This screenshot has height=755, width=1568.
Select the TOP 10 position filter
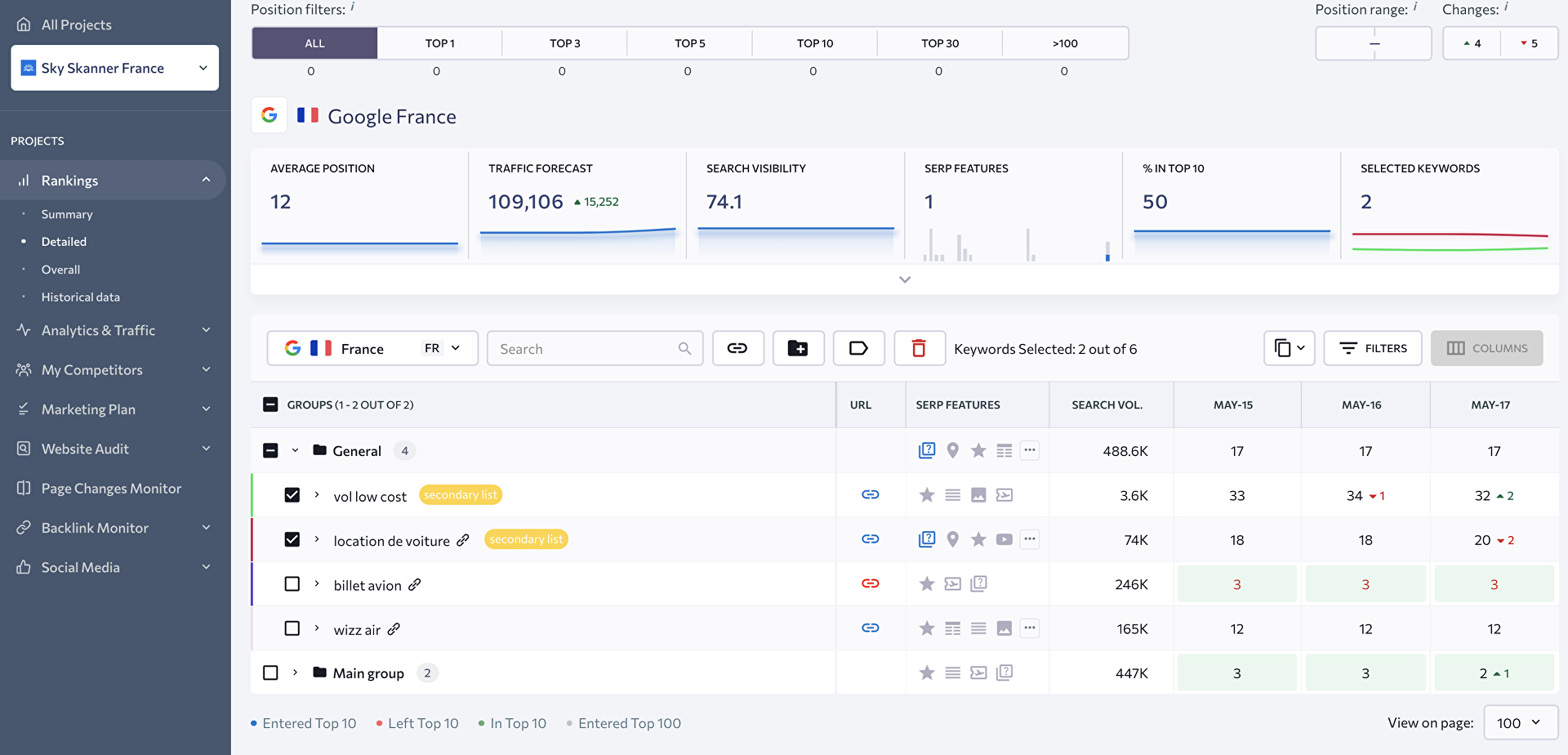tap(815, 43)
